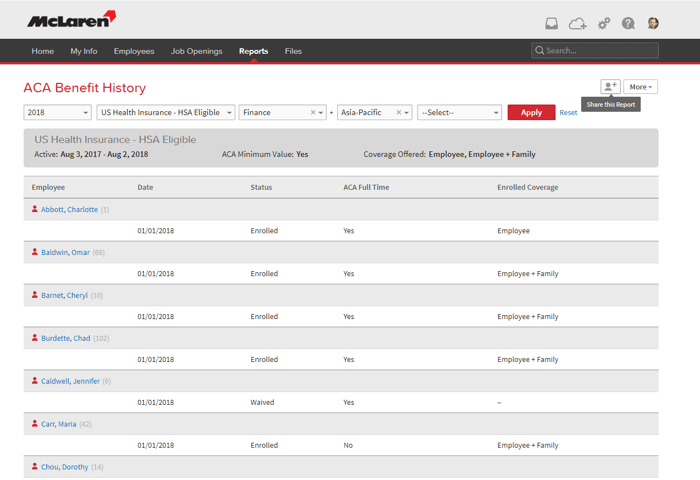Click Employee coverage in Abbott's row
This screenshot has width=700, height=480.
tap(513, 231)
